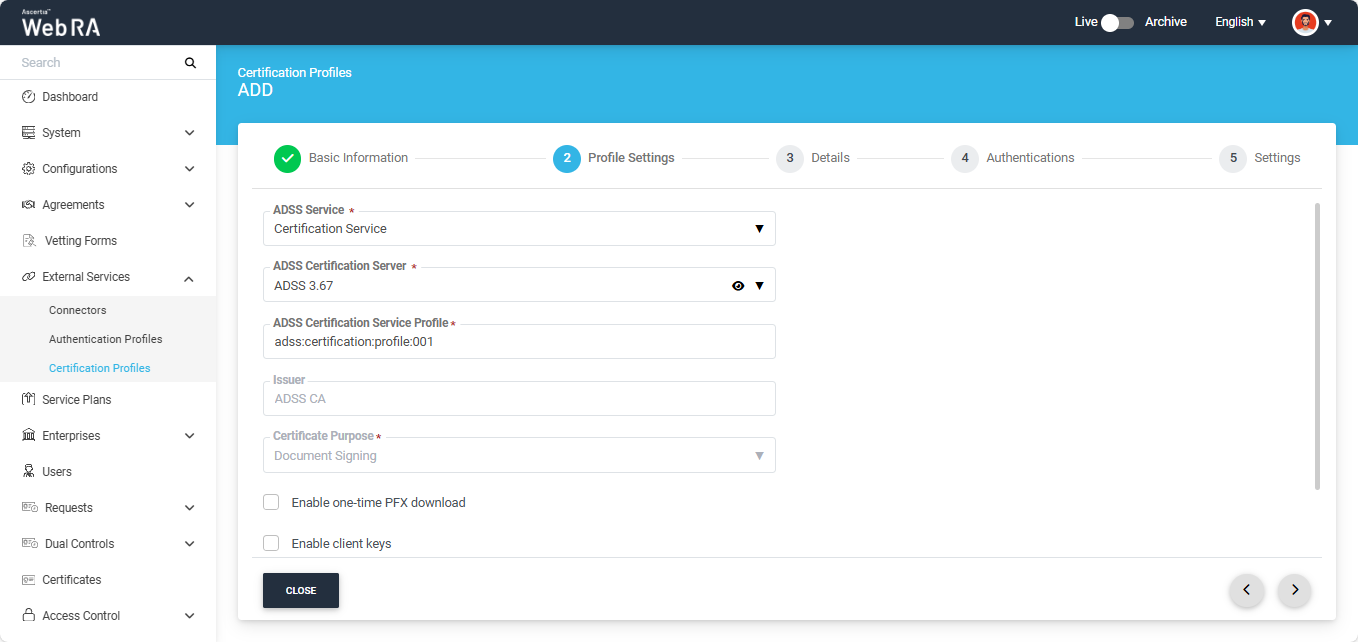This screenshot has width=1358, height=642.
Task: Click the ADSS Certification Service Profile field
Action: (518, 342)
